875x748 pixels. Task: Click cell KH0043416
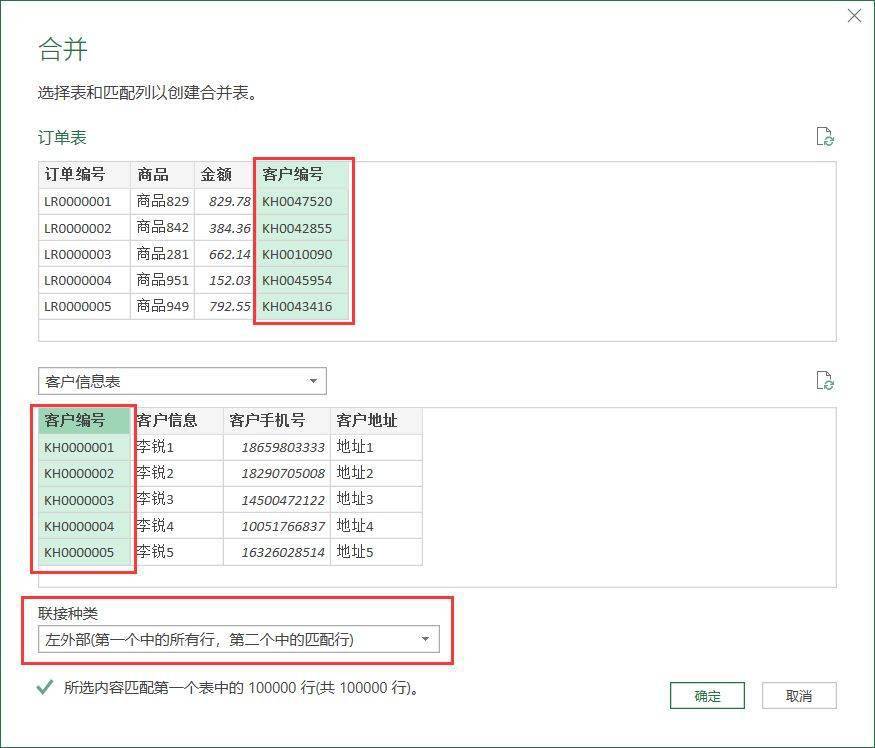[302, 306]
